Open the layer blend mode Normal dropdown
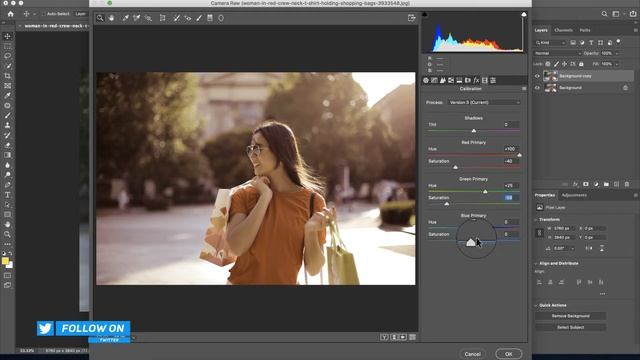Image resolution: width=640 pixels, height=360 pixels. pyautogui.click(x=558, y=53)
